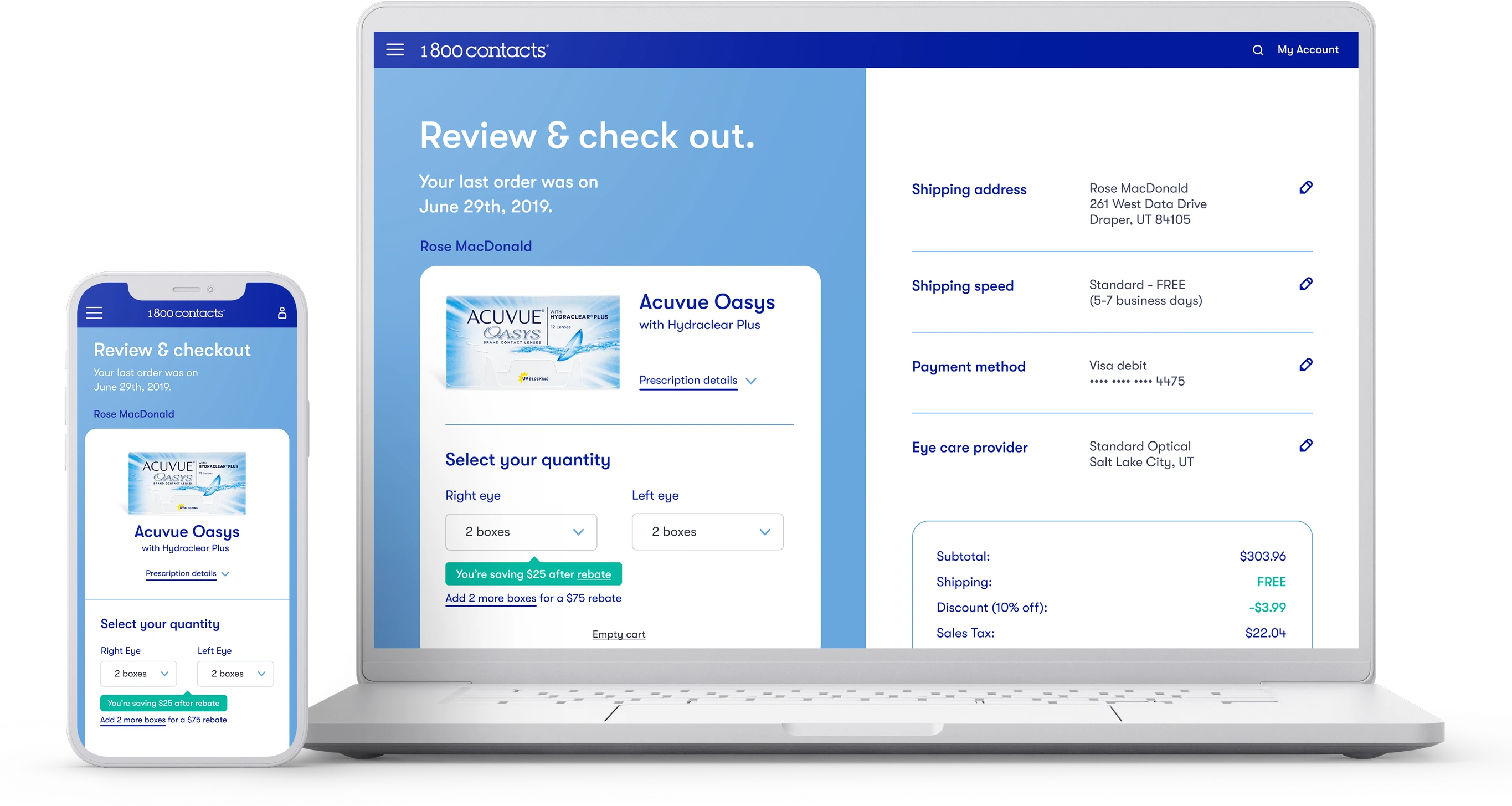
Task: Expand Prescription details chevron on phone
Action: pyautogui.click(x=225, y=574)
